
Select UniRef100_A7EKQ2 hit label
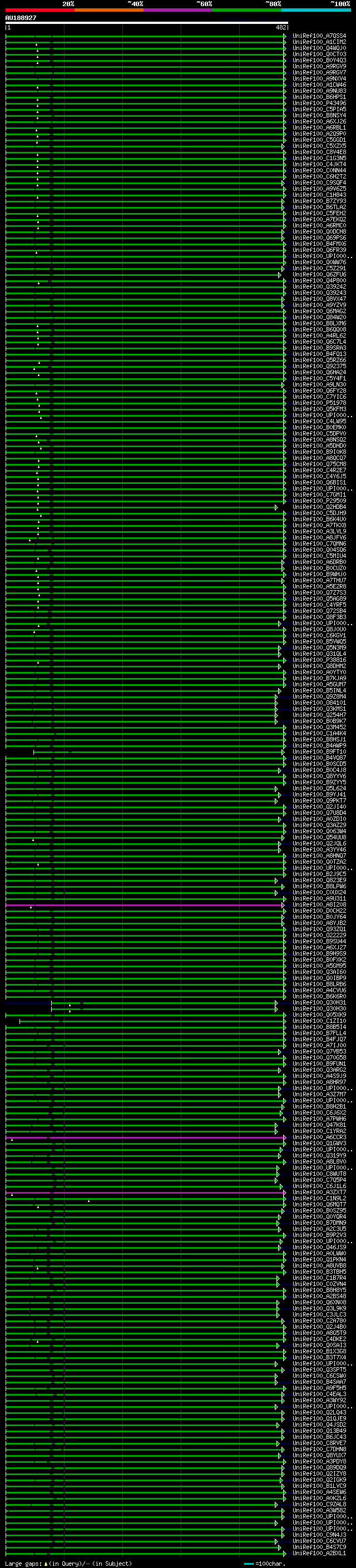point(319,220)
